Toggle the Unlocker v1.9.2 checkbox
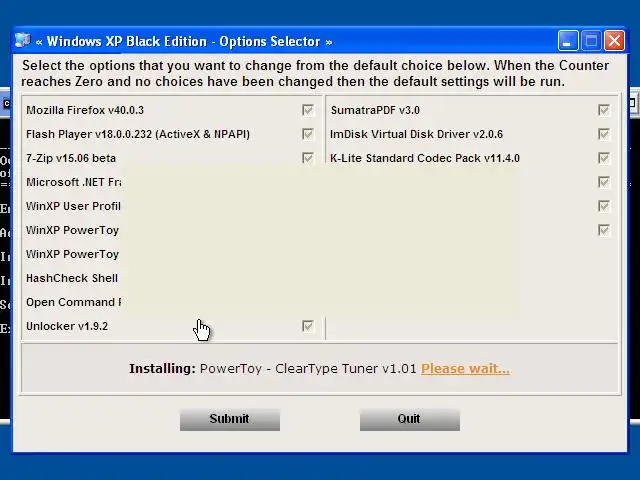Screen dimensions: 640x480 [308, 326]
